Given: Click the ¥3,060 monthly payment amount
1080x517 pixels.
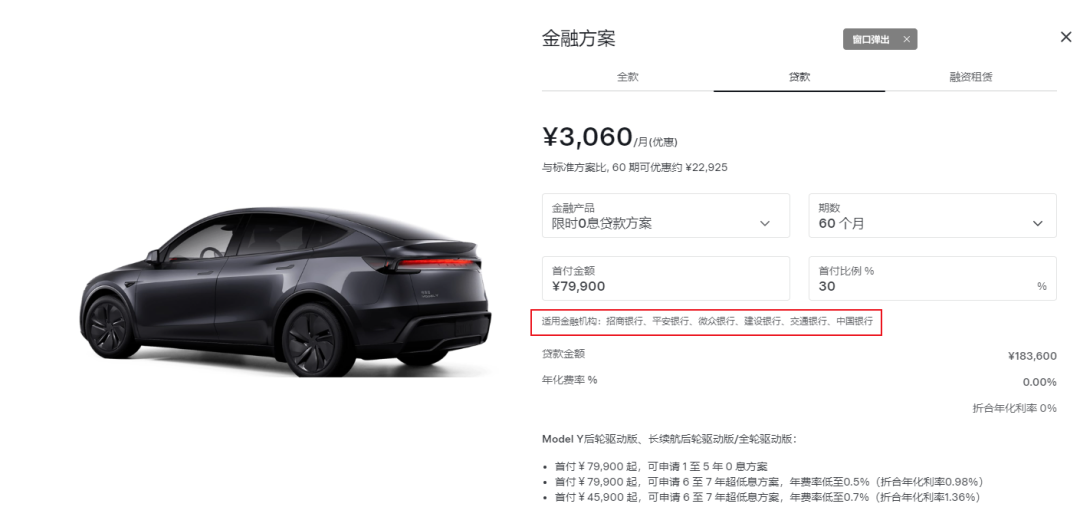Looking at the screenshot, I should point(588,136).
